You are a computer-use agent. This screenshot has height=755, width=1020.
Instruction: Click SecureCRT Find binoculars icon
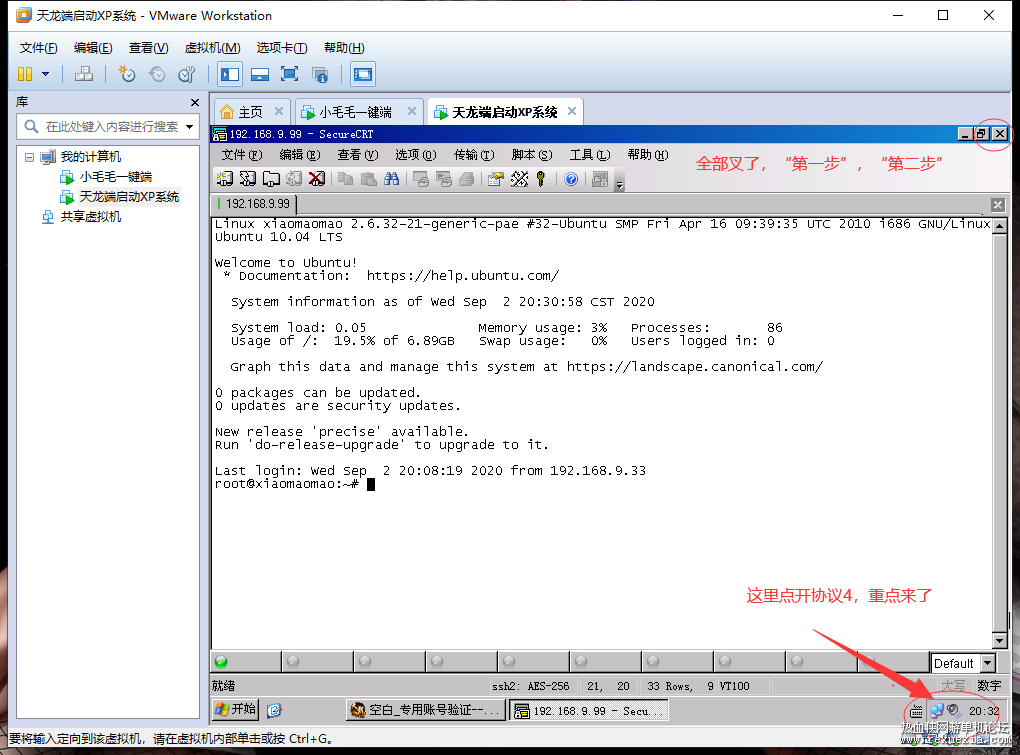(x=392, y=179)
